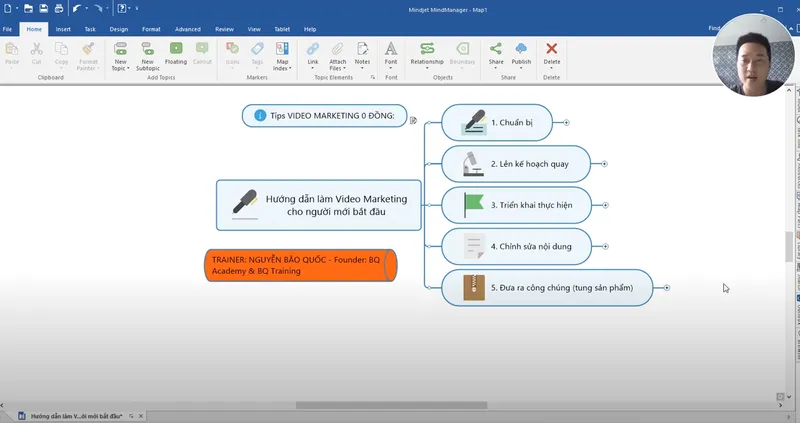Open the Help ribbon tab
The width and height of the screenshot is (800, 423).
point(310,29)
